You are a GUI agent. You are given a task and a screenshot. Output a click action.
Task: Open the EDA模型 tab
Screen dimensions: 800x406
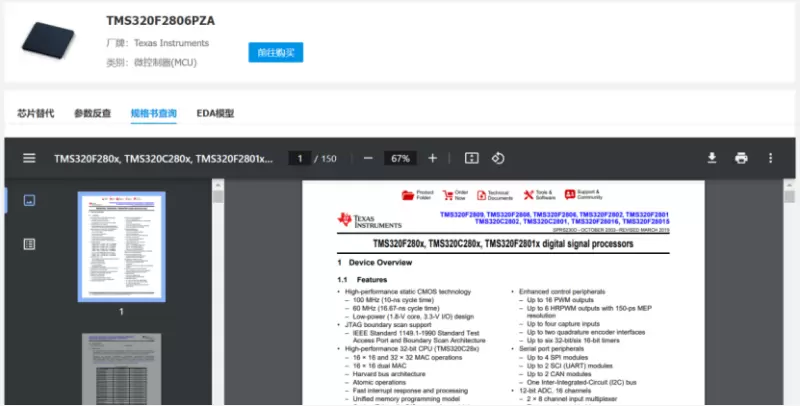[x=215, y=114]
